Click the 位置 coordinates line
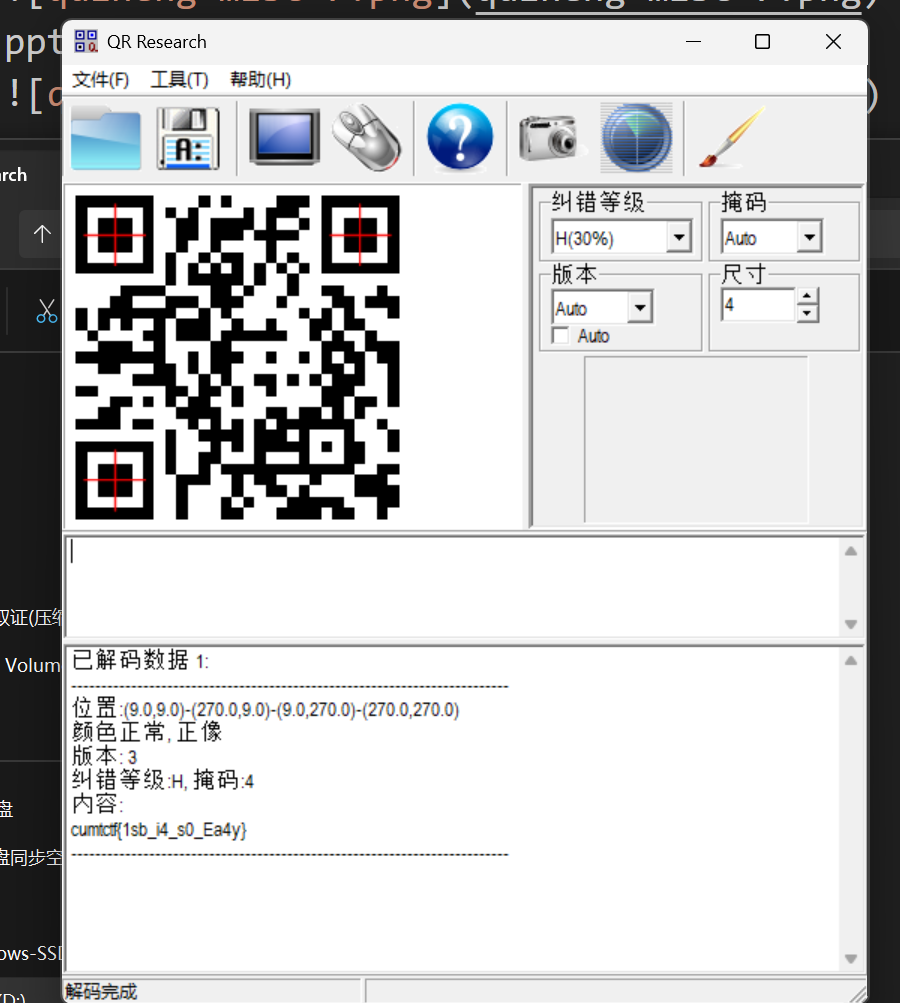This screenshot has height=1003, width=900. [x=265, y=709]
